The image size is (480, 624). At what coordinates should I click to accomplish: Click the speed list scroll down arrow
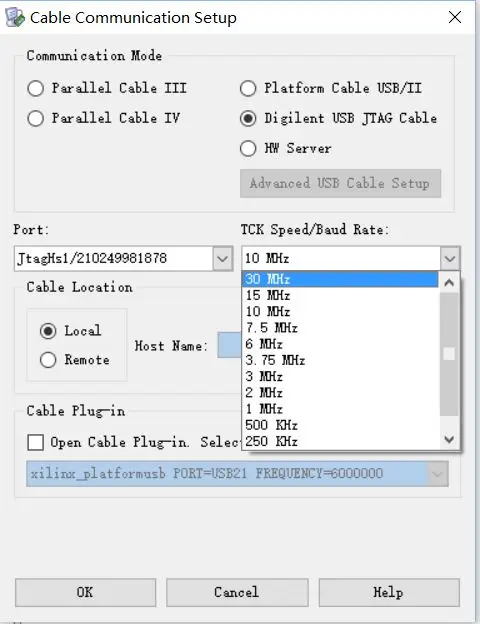pyautogui.click(x=449, y=439)
